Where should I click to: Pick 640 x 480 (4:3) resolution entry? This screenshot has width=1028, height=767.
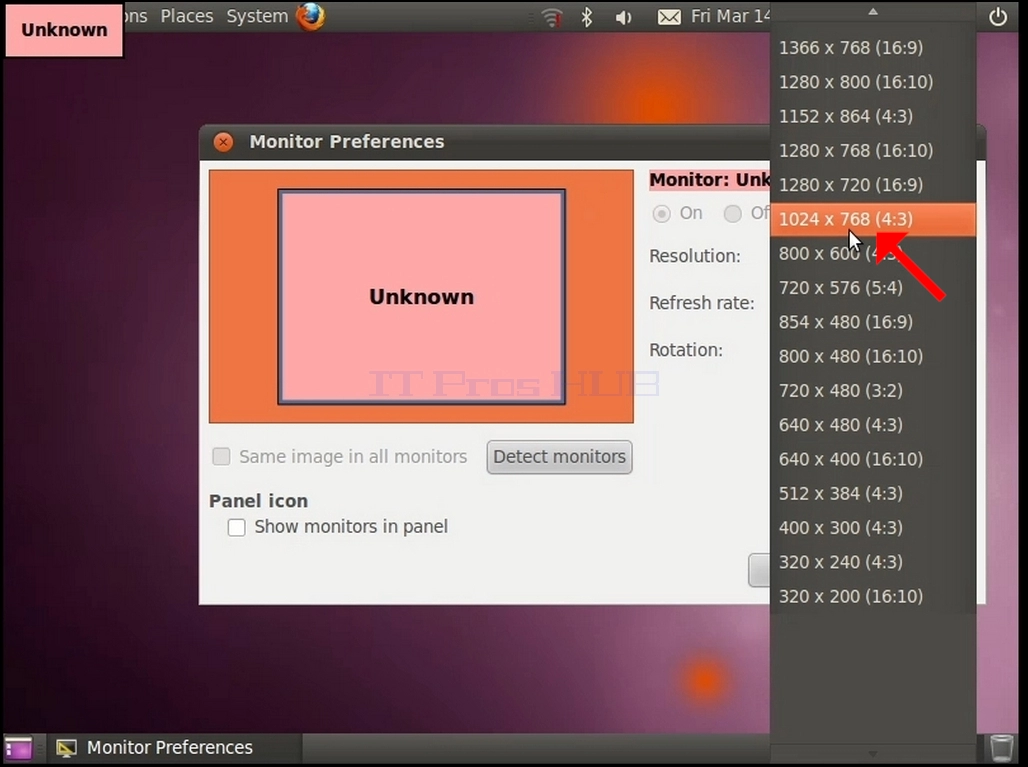pyautogui.click(x=873, y=425)
